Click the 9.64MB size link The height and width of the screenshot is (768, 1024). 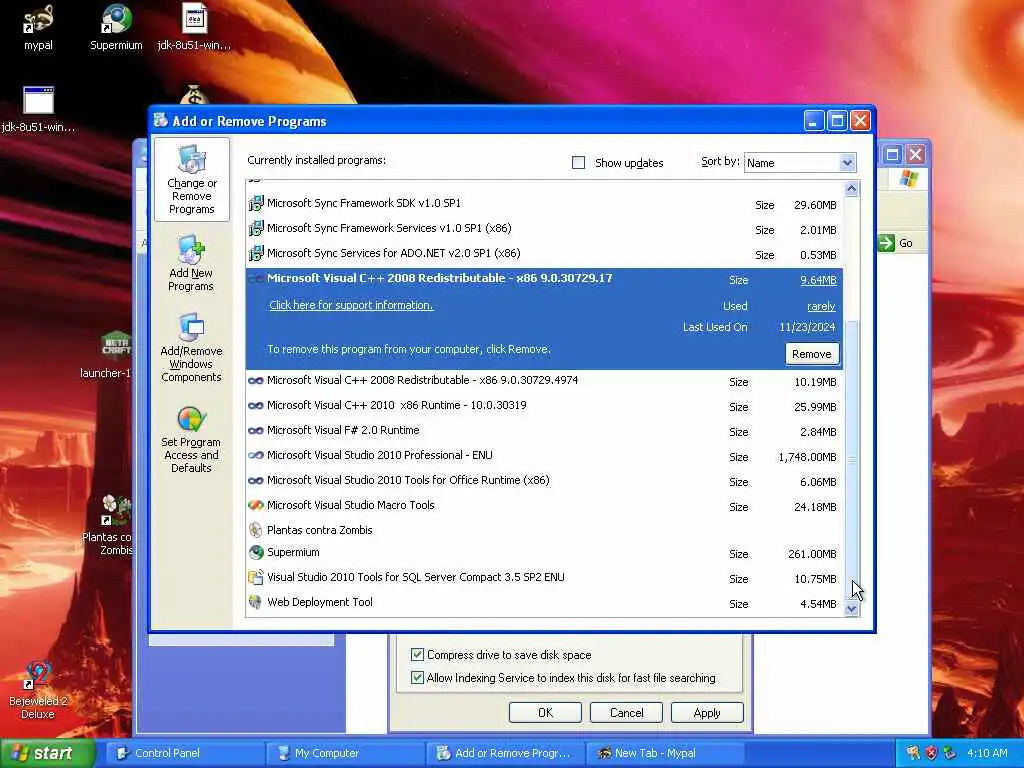[x=818, y=280]
